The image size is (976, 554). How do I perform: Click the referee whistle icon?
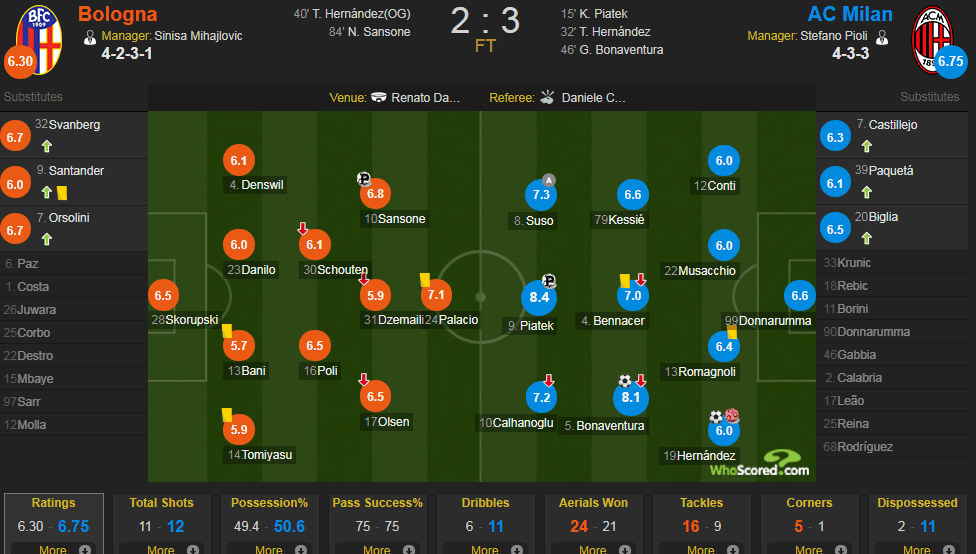547,97
